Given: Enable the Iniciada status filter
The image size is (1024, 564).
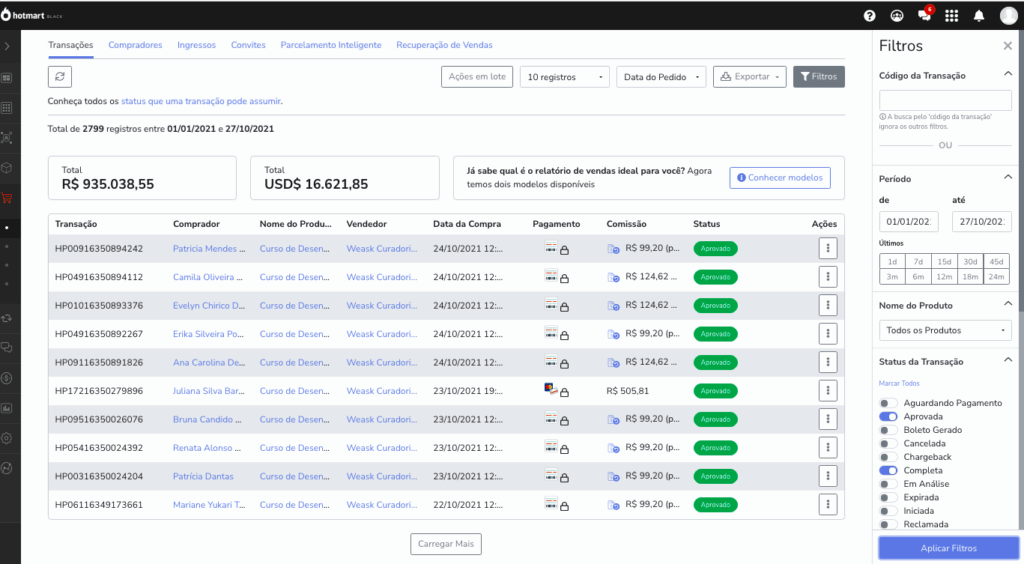Looking at the screenshot, I should point(888,510).
